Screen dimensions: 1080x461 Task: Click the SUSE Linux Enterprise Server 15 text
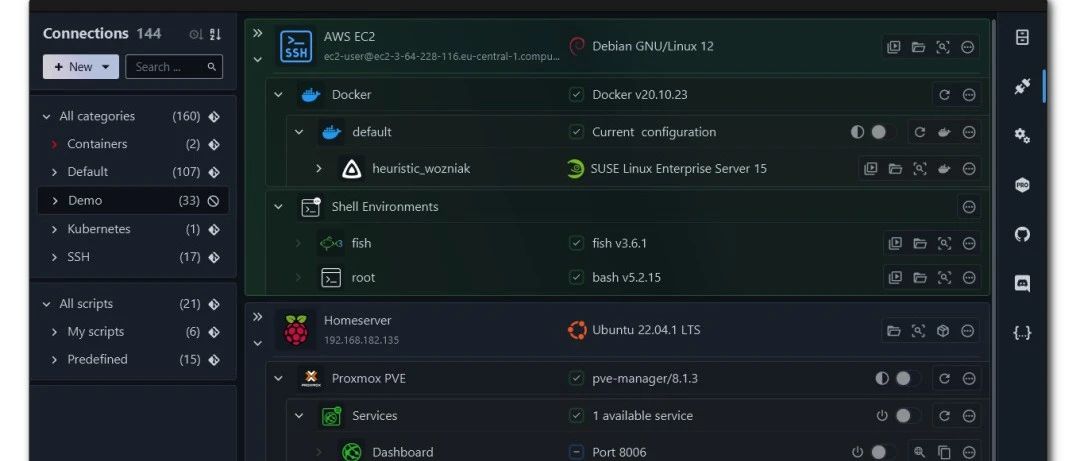[x=678, y=169]
